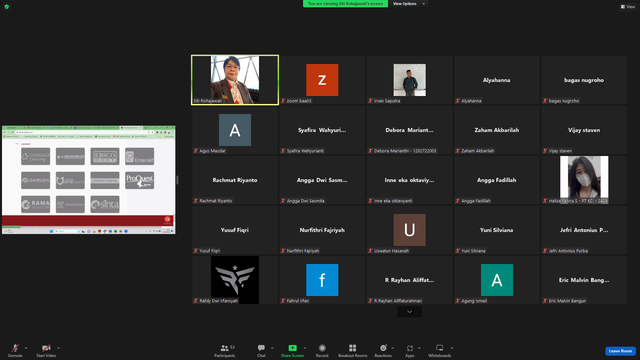Click the Yusuf Fiqri participant tile
640x360 pixels.
click(x=235, y=230)
